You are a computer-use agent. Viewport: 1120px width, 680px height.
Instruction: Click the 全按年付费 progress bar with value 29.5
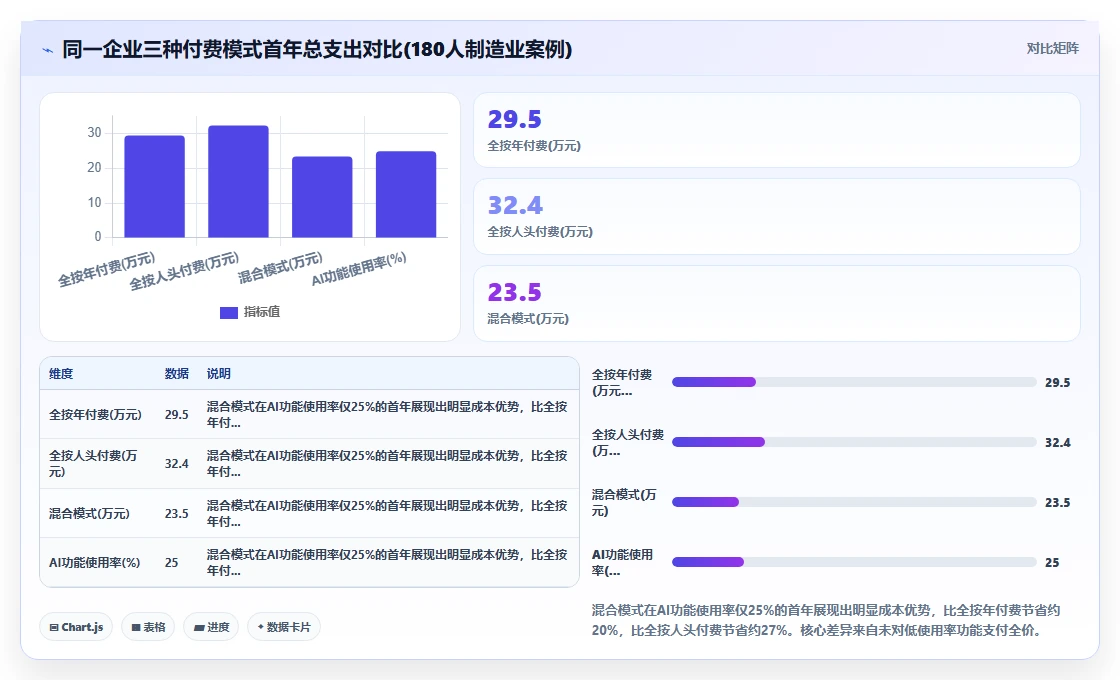tap(854, 382)
